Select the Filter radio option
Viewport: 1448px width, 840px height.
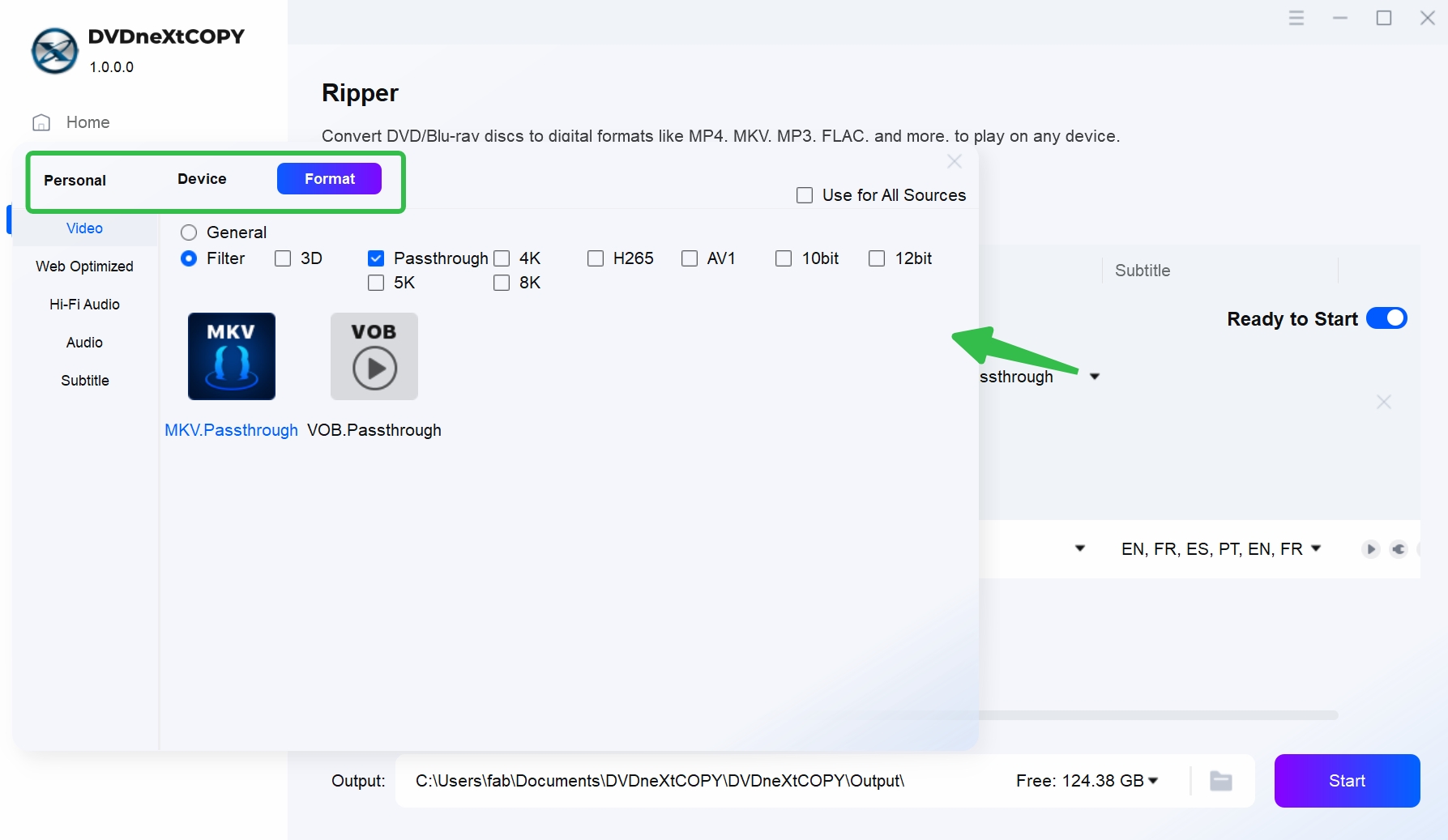click(x=189, y=258)
